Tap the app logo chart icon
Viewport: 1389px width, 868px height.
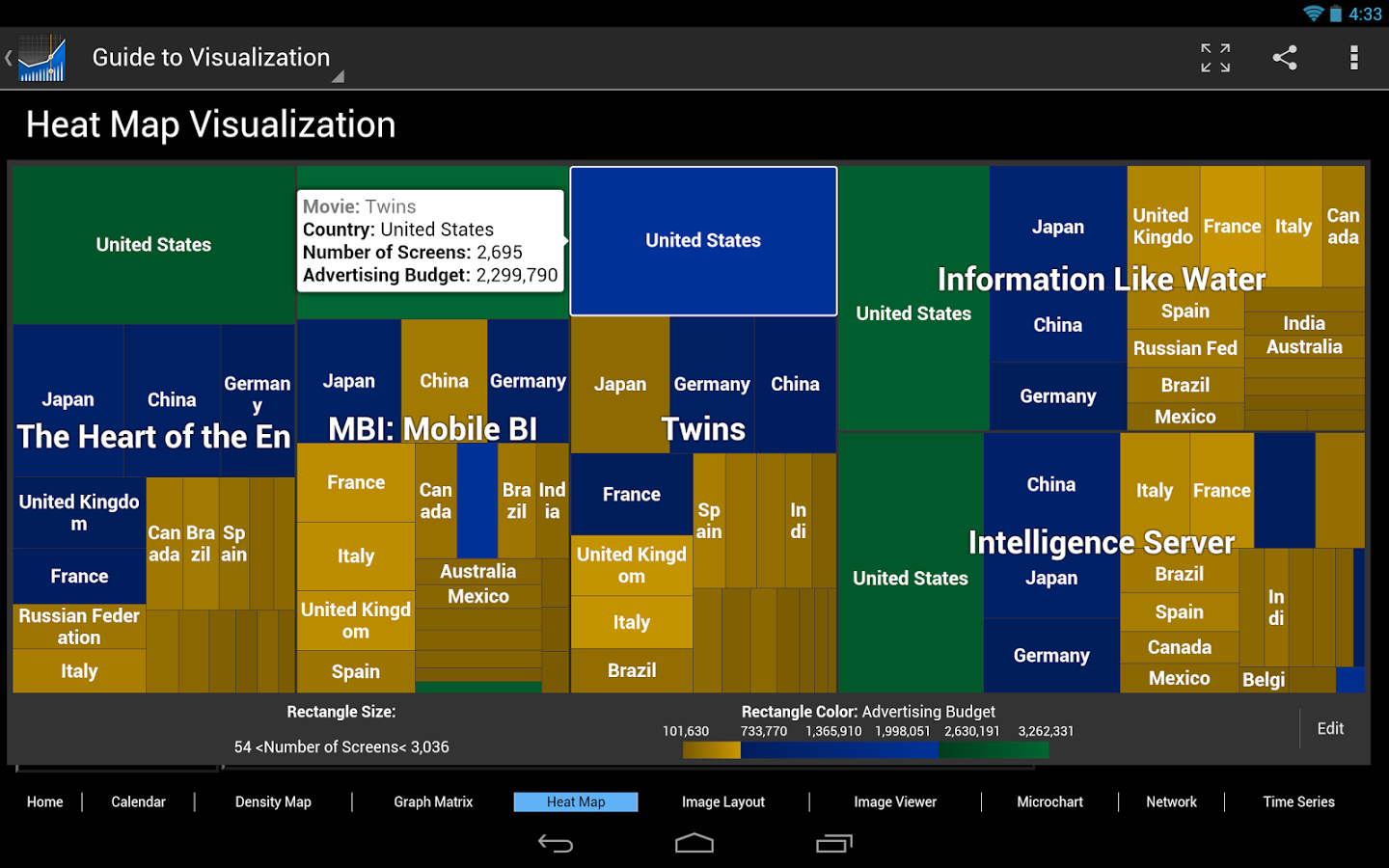pyautogui.click(x=41, y=58)
